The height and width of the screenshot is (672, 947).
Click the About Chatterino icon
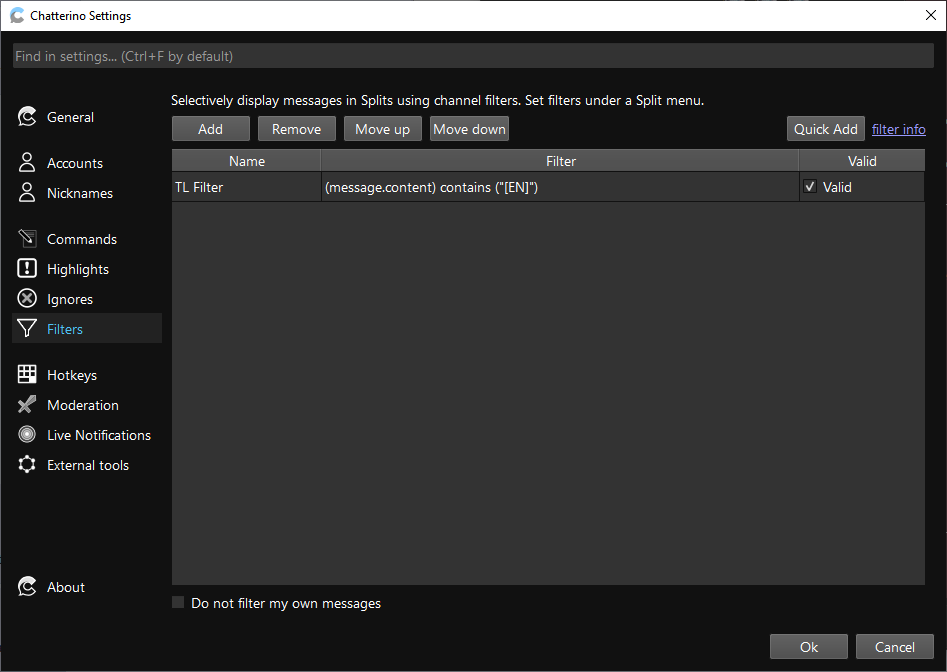(x=27, y=586)
